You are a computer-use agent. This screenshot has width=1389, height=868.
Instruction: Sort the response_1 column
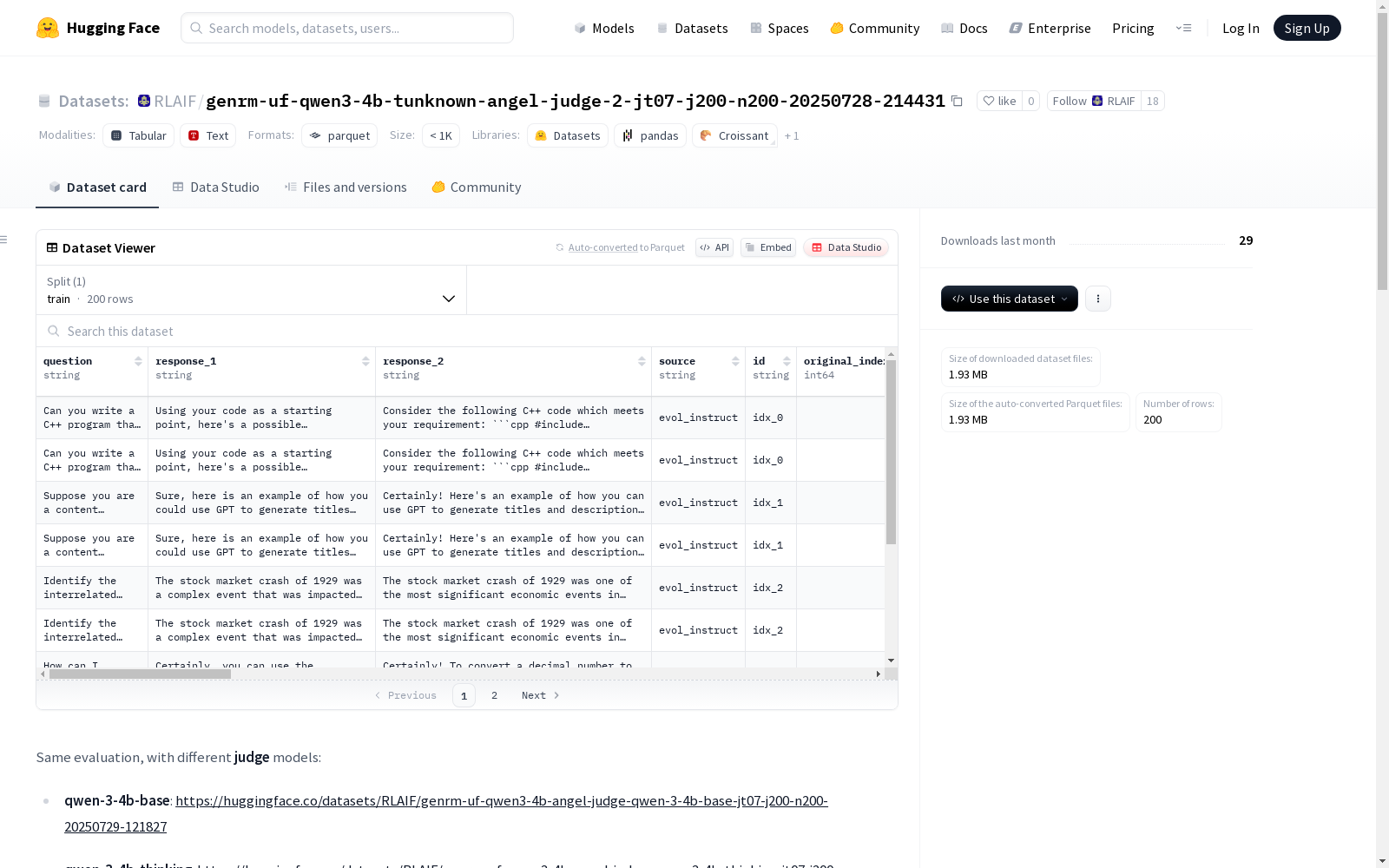coord(365,361)
